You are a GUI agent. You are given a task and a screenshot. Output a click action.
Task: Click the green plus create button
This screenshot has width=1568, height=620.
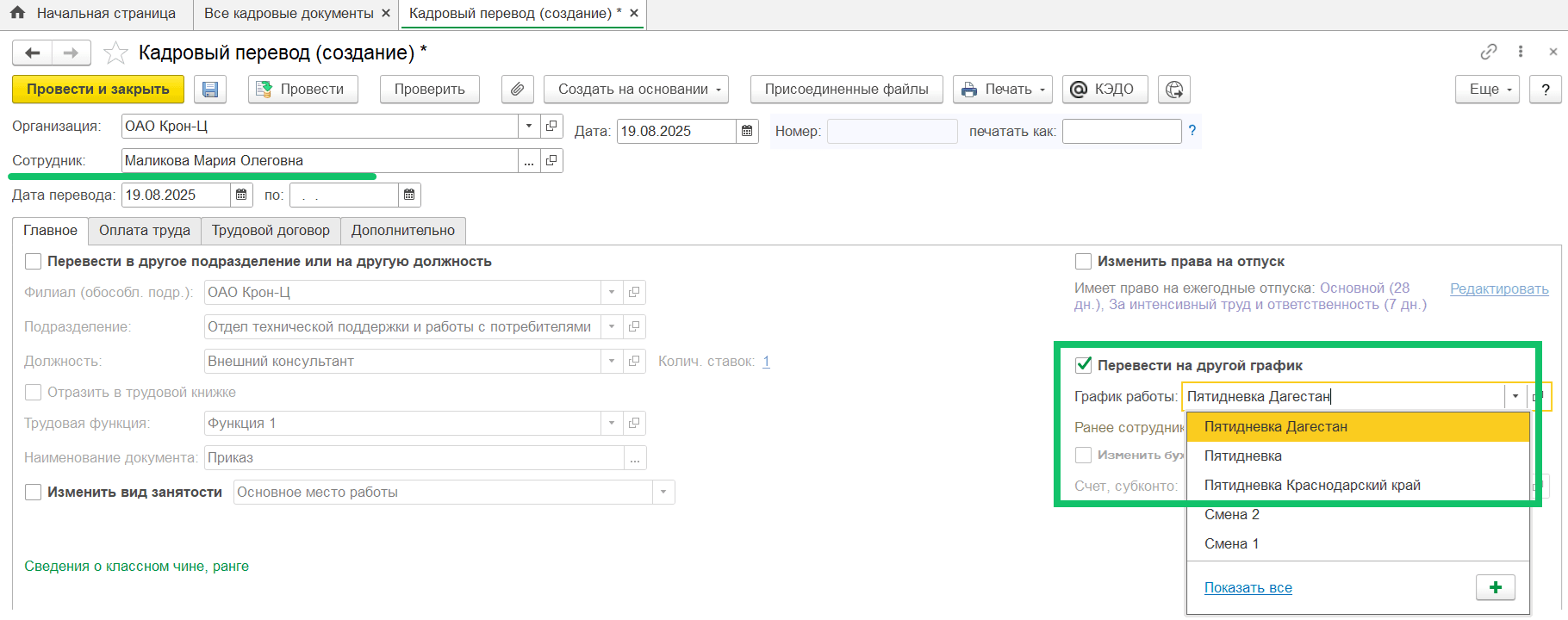point(1495,587)
